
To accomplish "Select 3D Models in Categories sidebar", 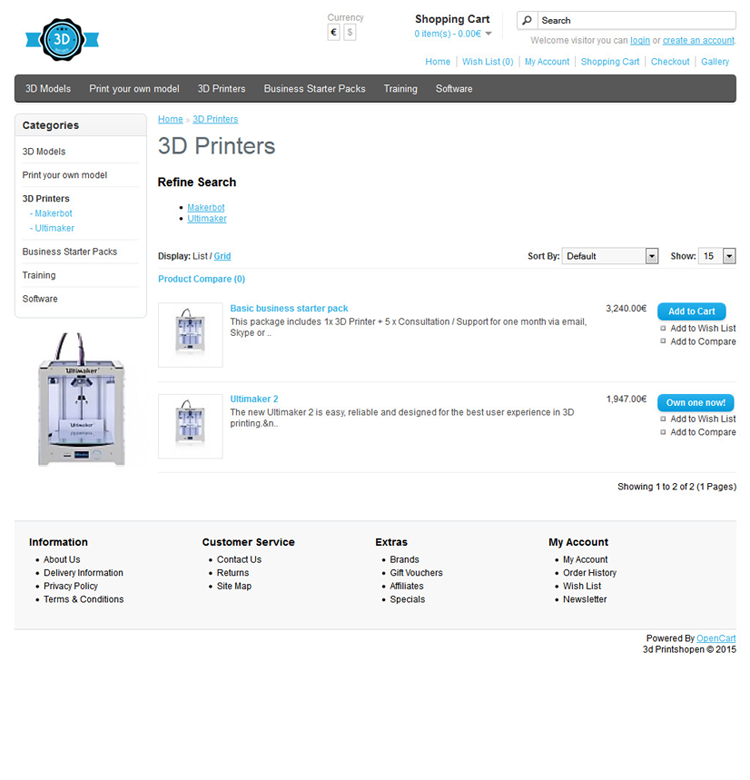I will click(x=44, y=151).
